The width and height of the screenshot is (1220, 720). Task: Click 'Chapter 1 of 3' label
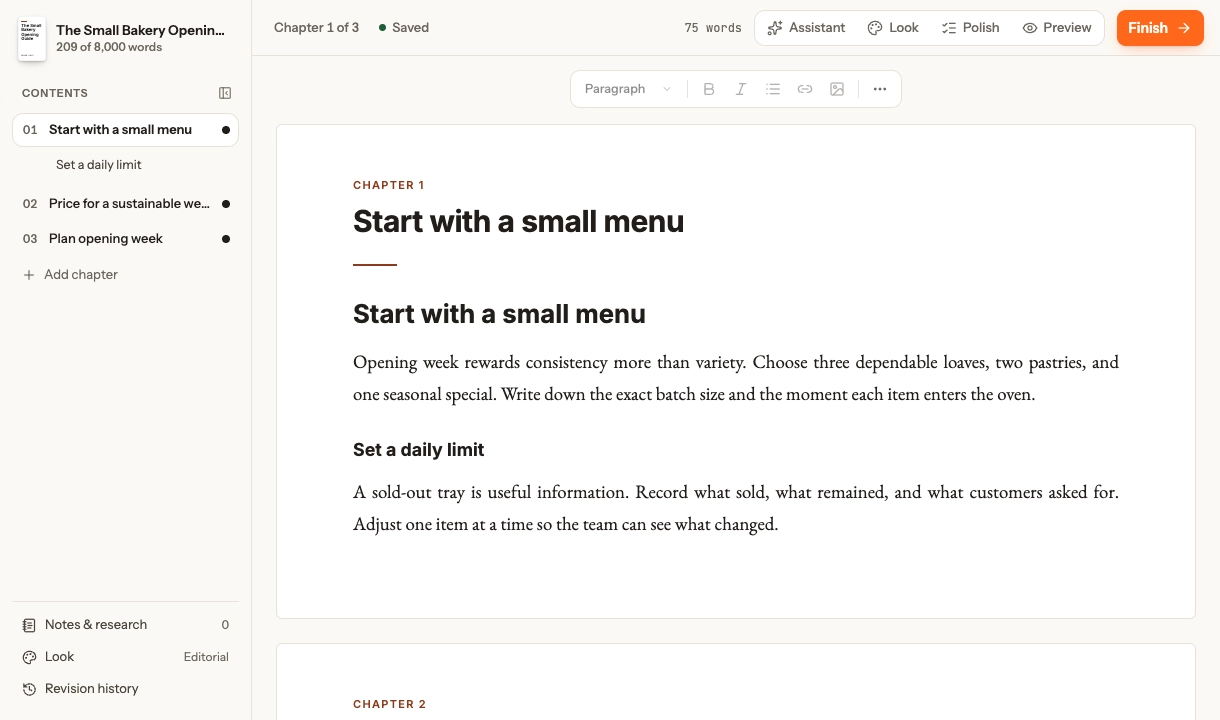[316, 28]
